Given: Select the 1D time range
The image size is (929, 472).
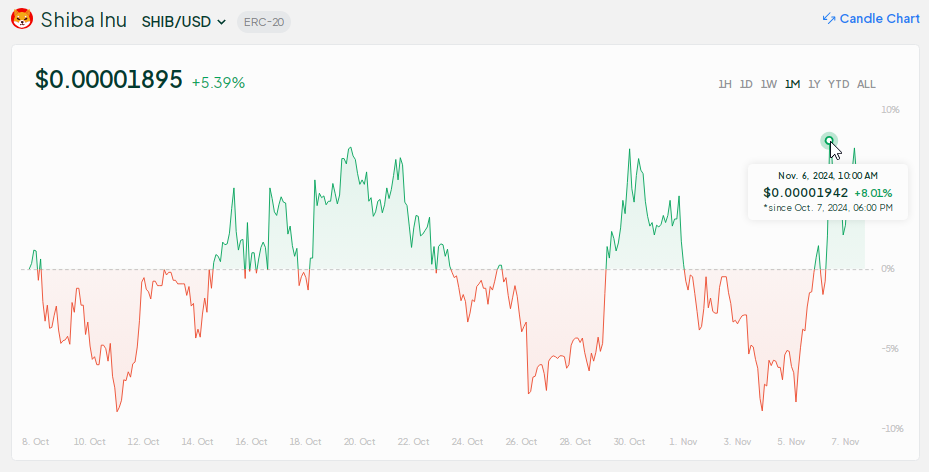Looking at the screenshot, I should pyautogui.click(x=746, y=84).
